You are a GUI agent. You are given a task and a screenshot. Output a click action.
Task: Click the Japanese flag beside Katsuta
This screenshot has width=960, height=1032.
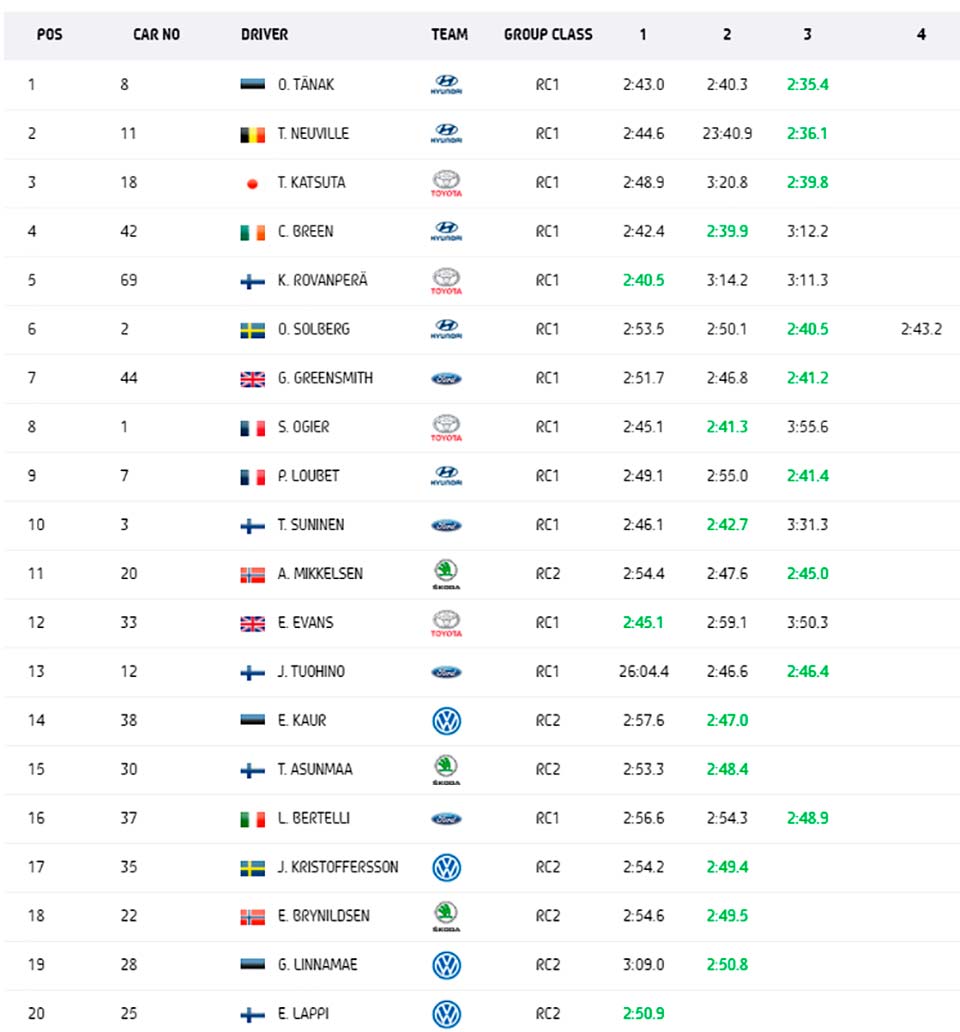(252, 183)
